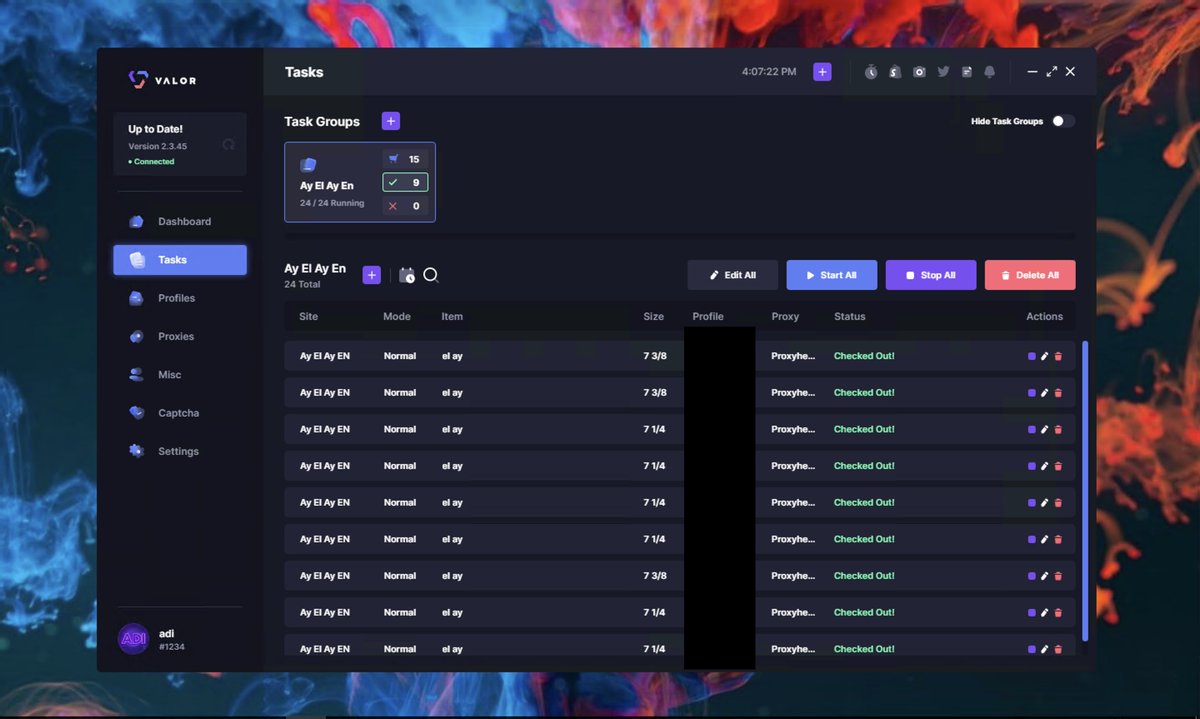Viewport: 1200px width, 719px height.
Task: Click the Twitter icon in the title bar
Action: point(941,71)
